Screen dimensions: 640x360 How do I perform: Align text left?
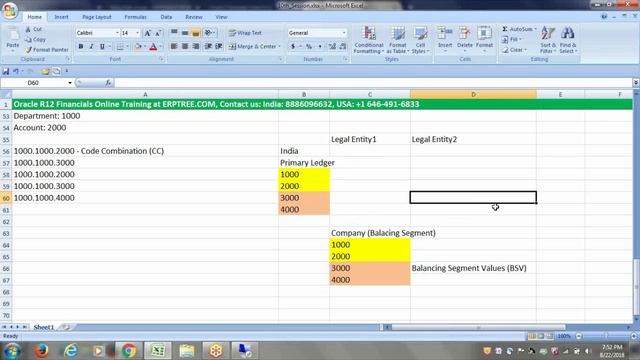click(x=174, y=47)
